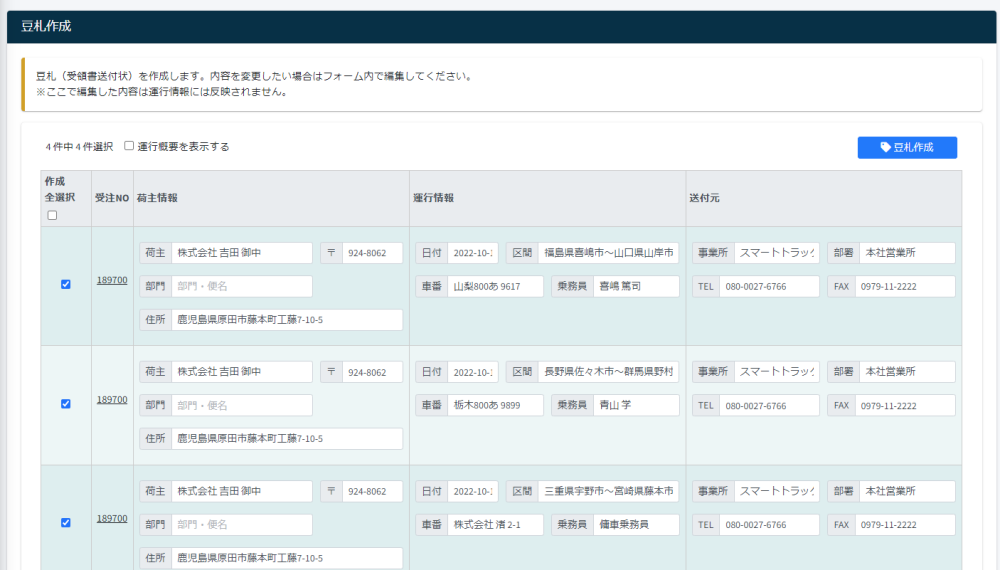
Task: Click the 事業所 field in the third row
Action: [x=776, y=492]
